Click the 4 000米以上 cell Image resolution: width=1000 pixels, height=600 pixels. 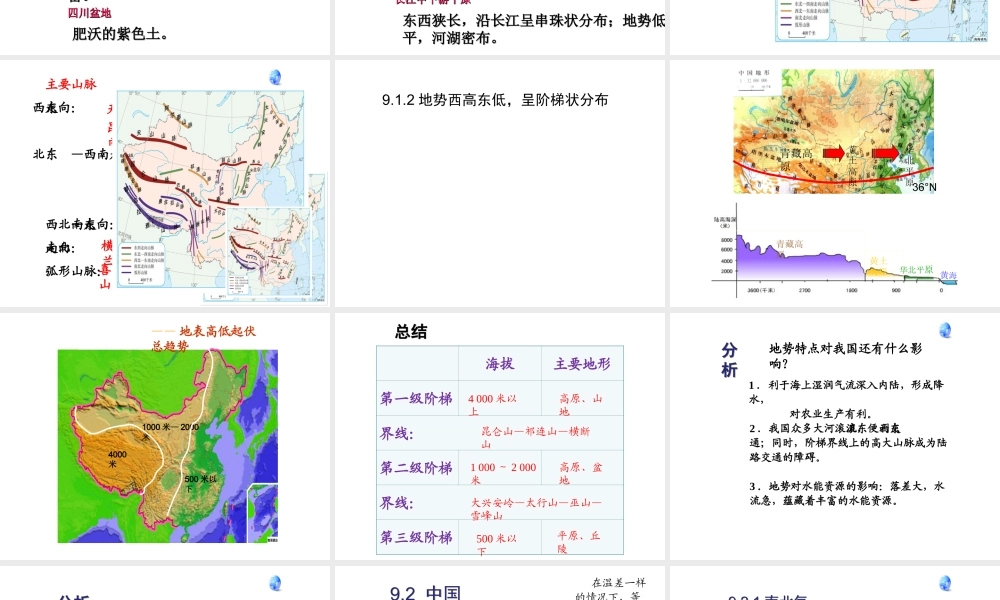point(492,404)
